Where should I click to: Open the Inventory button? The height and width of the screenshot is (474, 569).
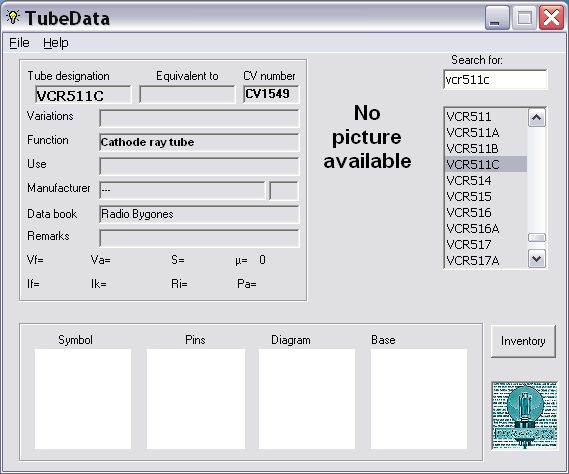(523, 341)
